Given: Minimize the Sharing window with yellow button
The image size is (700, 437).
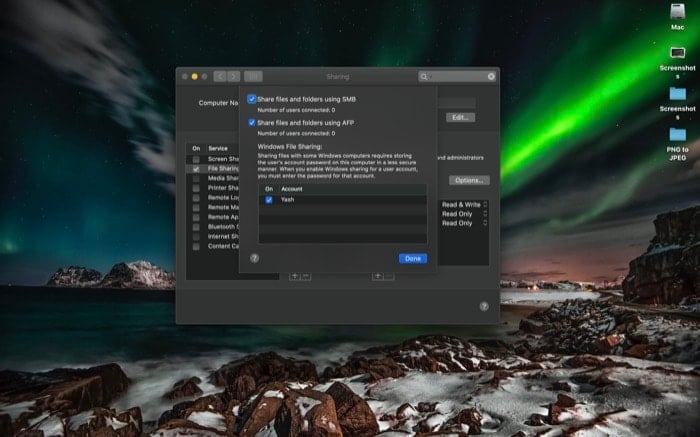Looking at the screenshot, I should click(x=195, y=76).
